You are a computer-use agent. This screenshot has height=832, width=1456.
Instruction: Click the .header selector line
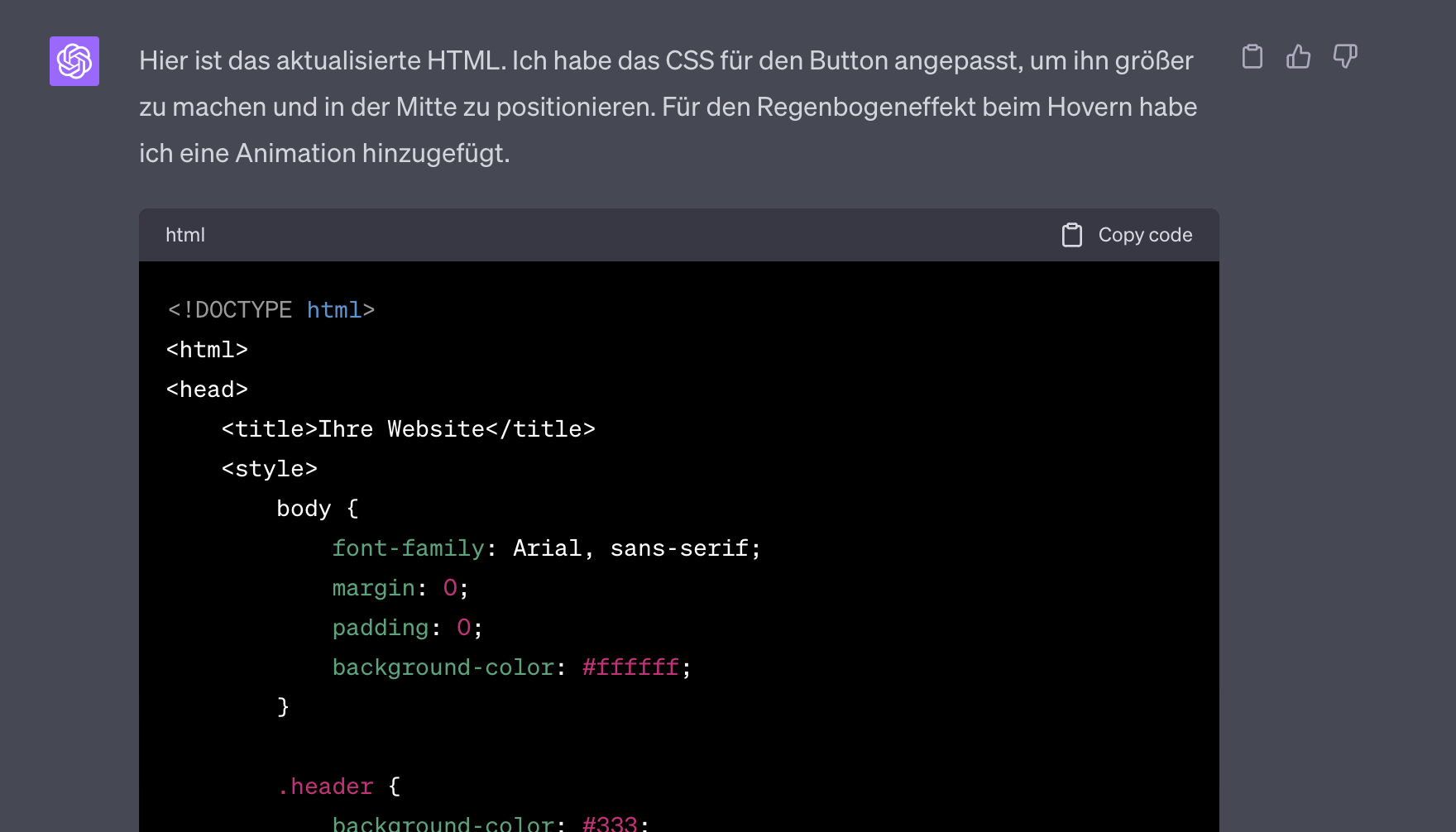coord(339,787)
